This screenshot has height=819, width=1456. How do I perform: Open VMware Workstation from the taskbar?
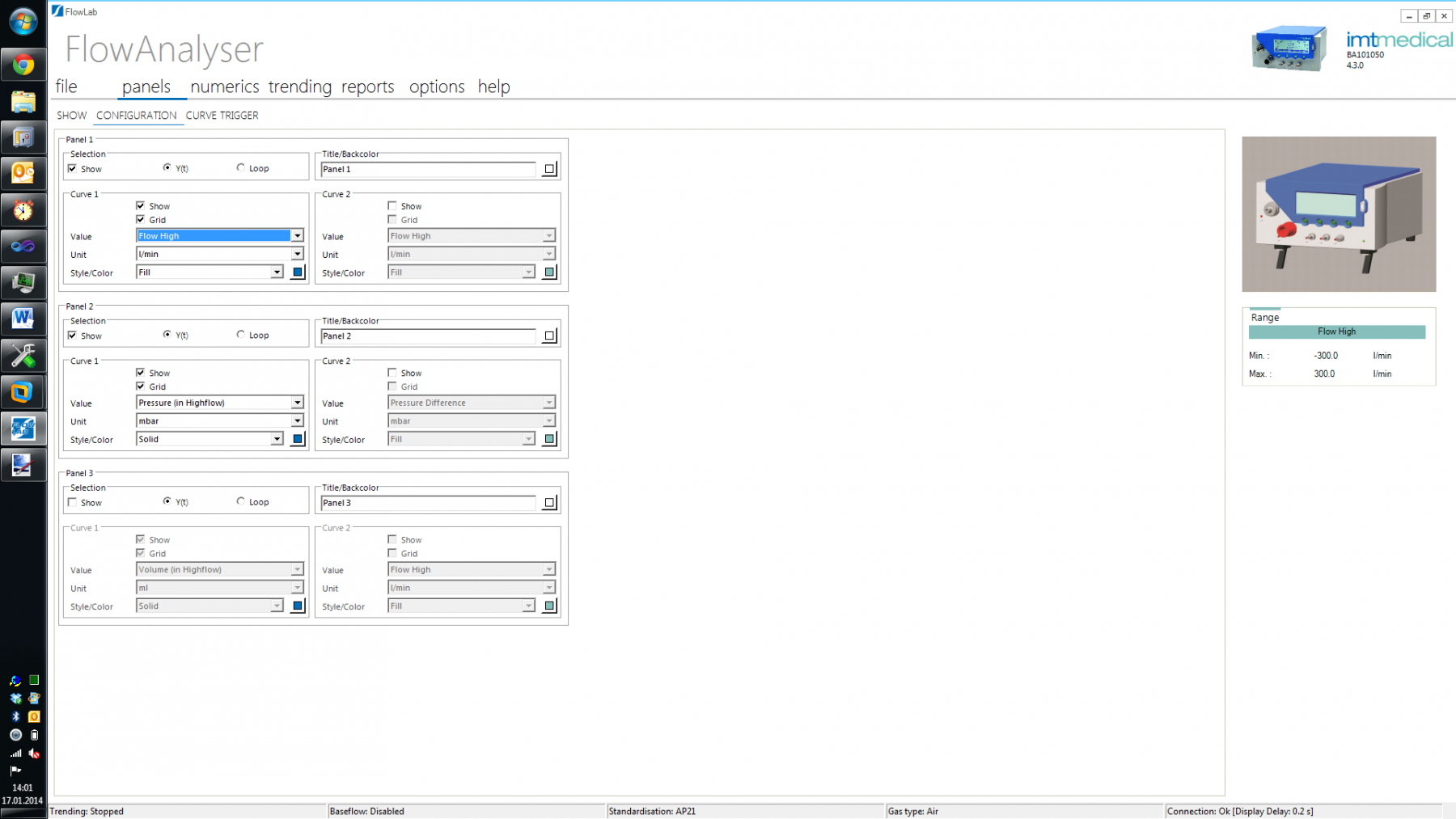[23, 391]
